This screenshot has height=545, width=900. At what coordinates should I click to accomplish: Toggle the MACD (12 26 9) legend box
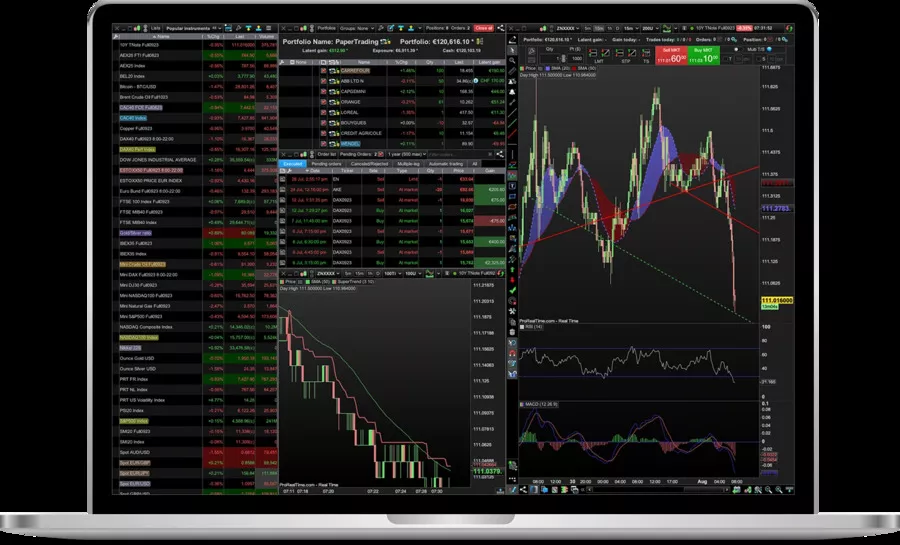(522, 404)
